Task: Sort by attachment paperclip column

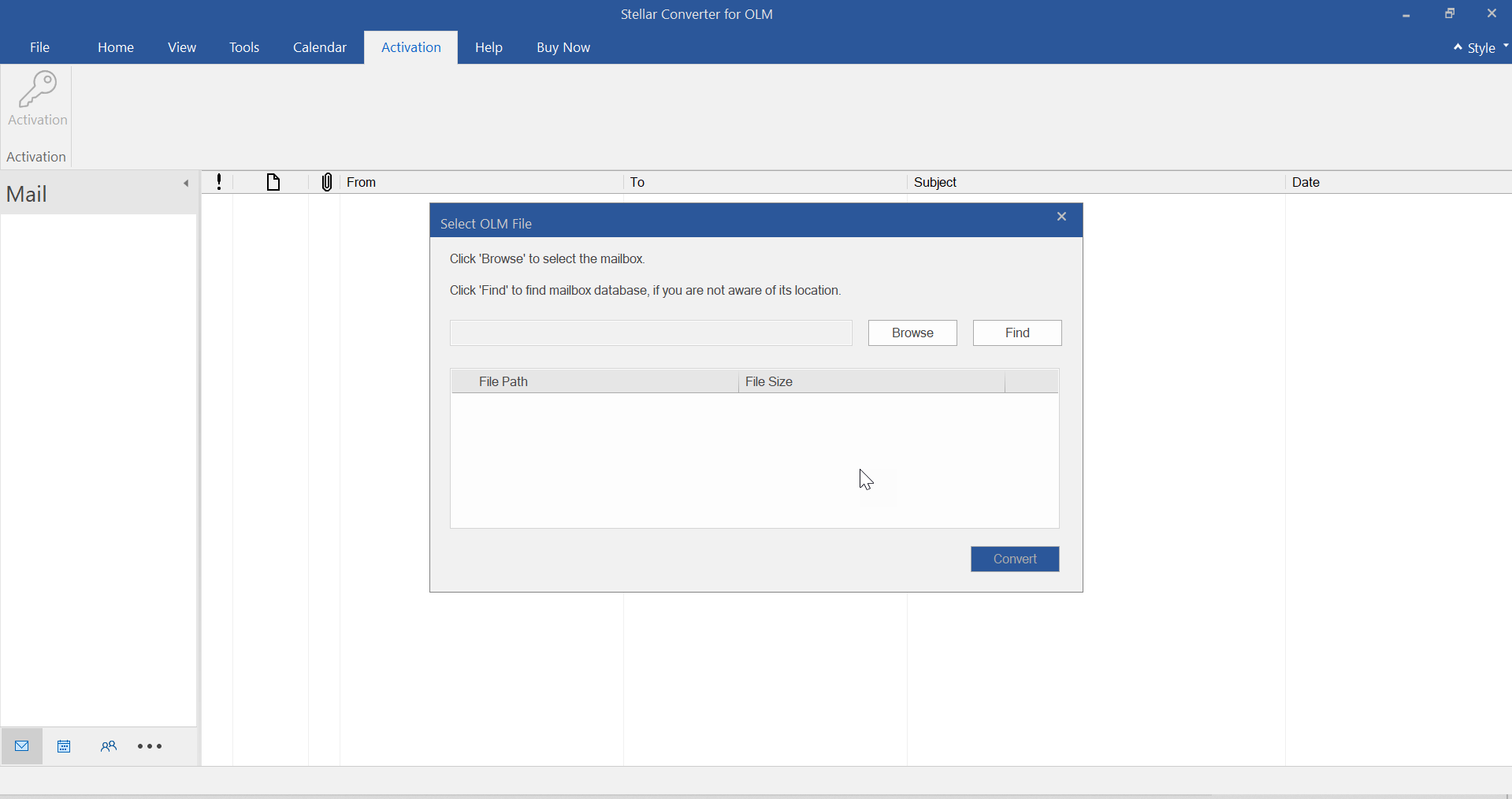Action: click(326, 182)
